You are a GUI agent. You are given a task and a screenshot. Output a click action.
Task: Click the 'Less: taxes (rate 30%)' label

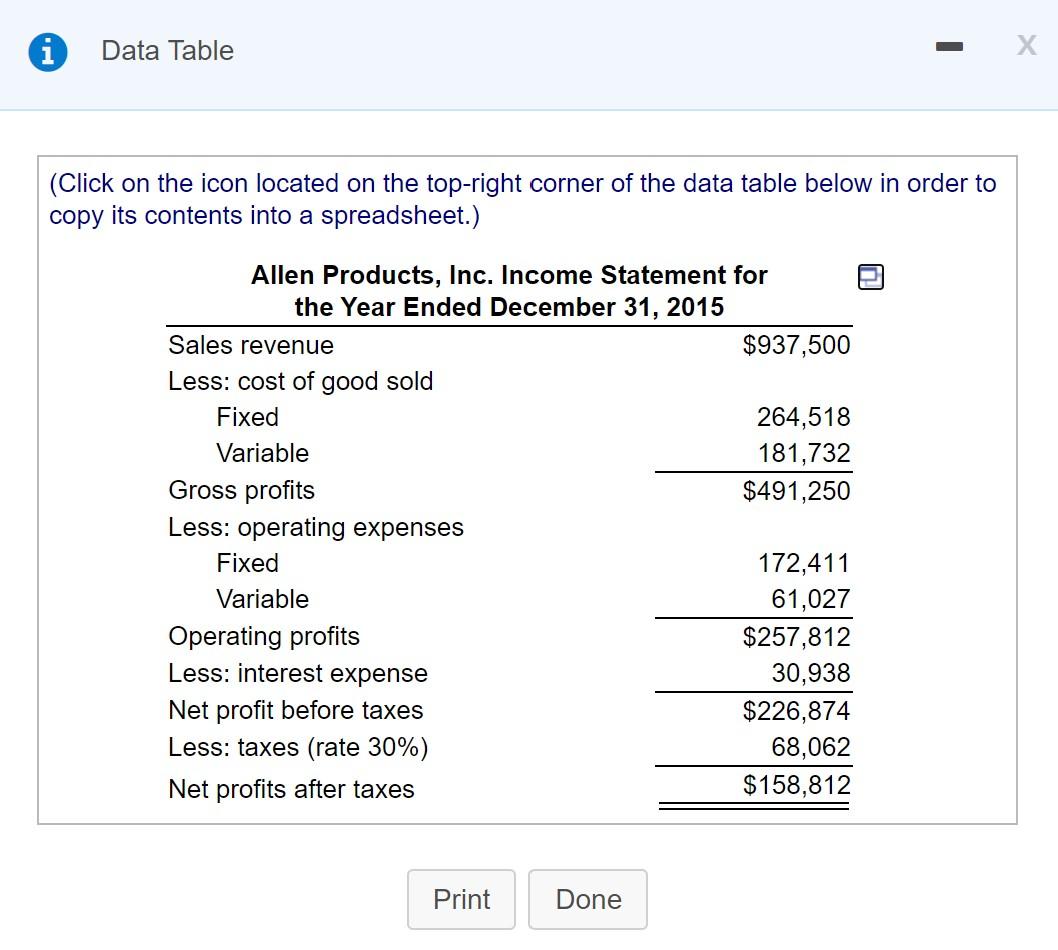(298, 747)
